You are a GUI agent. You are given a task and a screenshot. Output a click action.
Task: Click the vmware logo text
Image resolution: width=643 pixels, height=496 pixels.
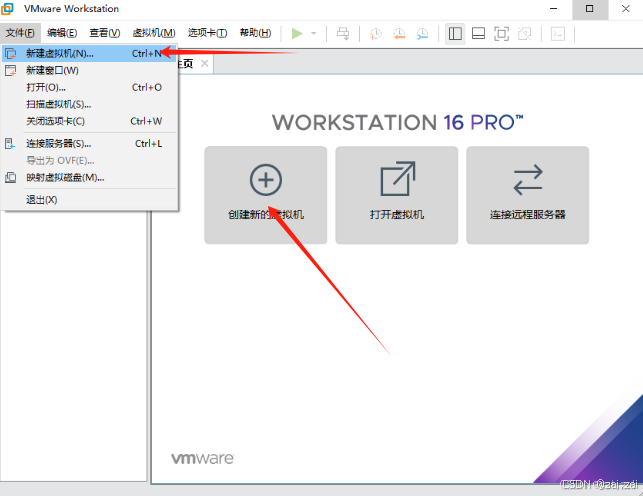(203, 458)
